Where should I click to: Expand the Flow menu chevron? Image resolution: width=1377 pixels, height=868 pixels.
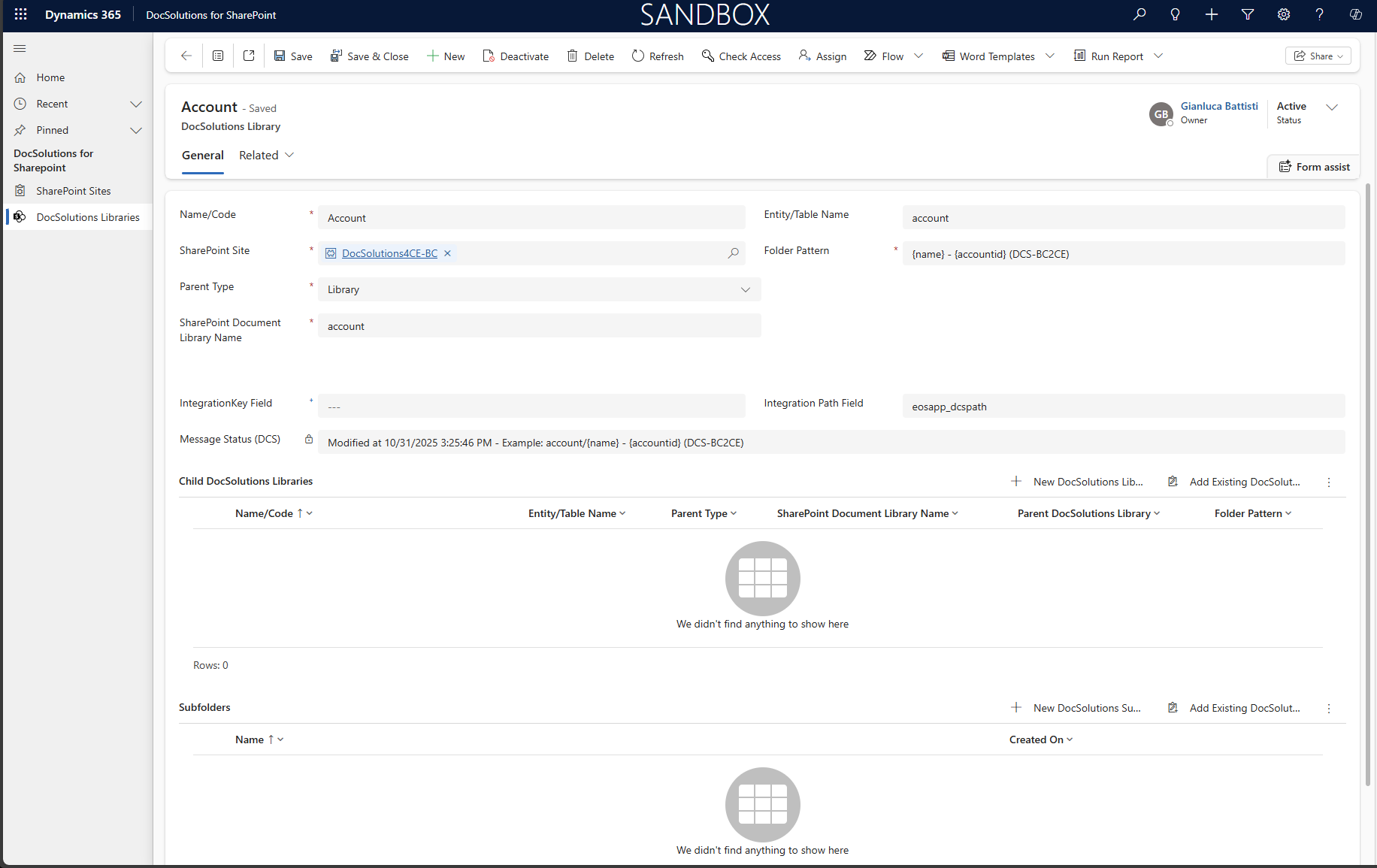(919, 56)
